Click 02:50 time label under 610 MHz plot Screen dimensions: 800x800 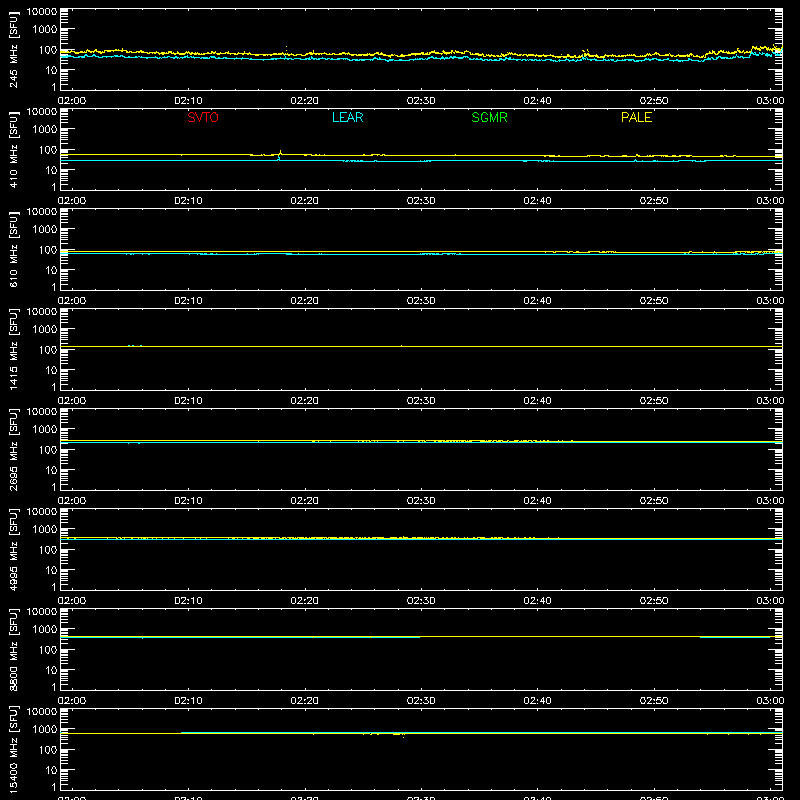coord(654,301)
